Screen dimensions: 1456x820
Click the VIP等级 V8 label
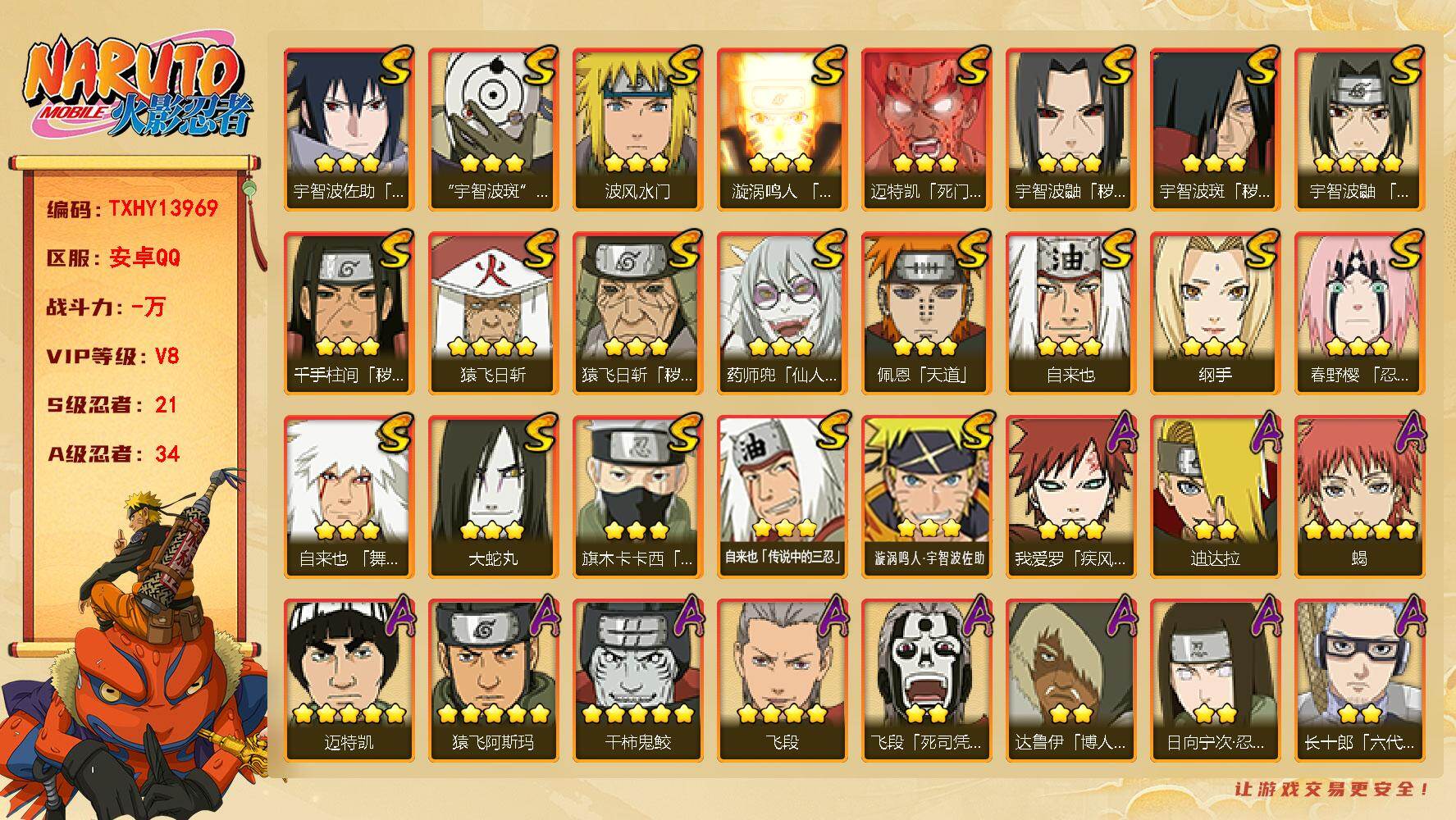(113, 356)
